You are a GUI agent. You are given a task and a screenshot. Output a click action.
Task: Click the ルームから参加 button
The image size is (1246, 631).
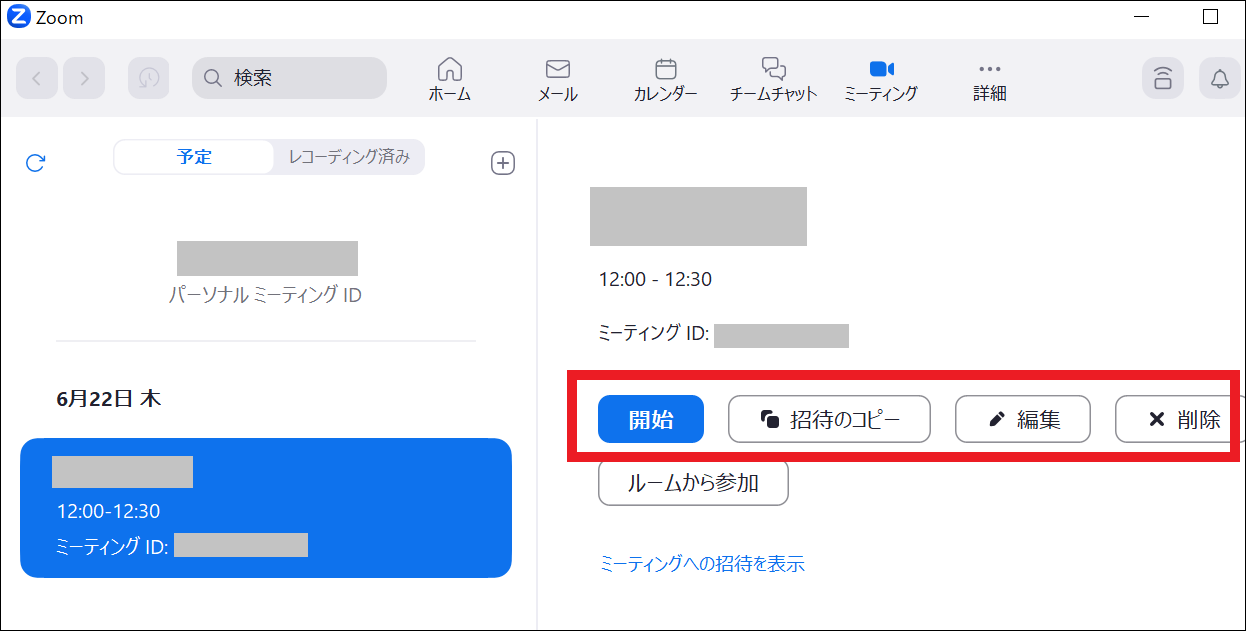pyautogui.click(x=693, y=483)
